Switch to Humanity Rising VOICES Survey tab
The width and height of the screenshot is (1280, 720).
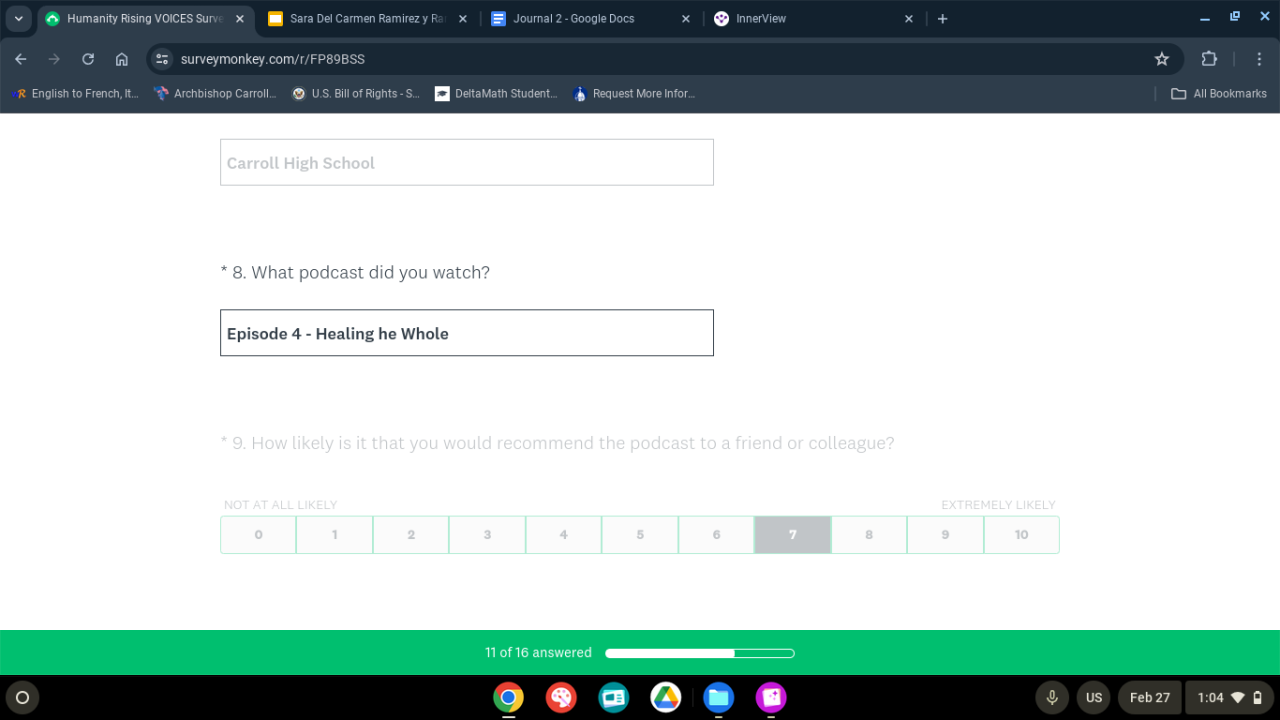pyautogui.click(x=145, y=19)
